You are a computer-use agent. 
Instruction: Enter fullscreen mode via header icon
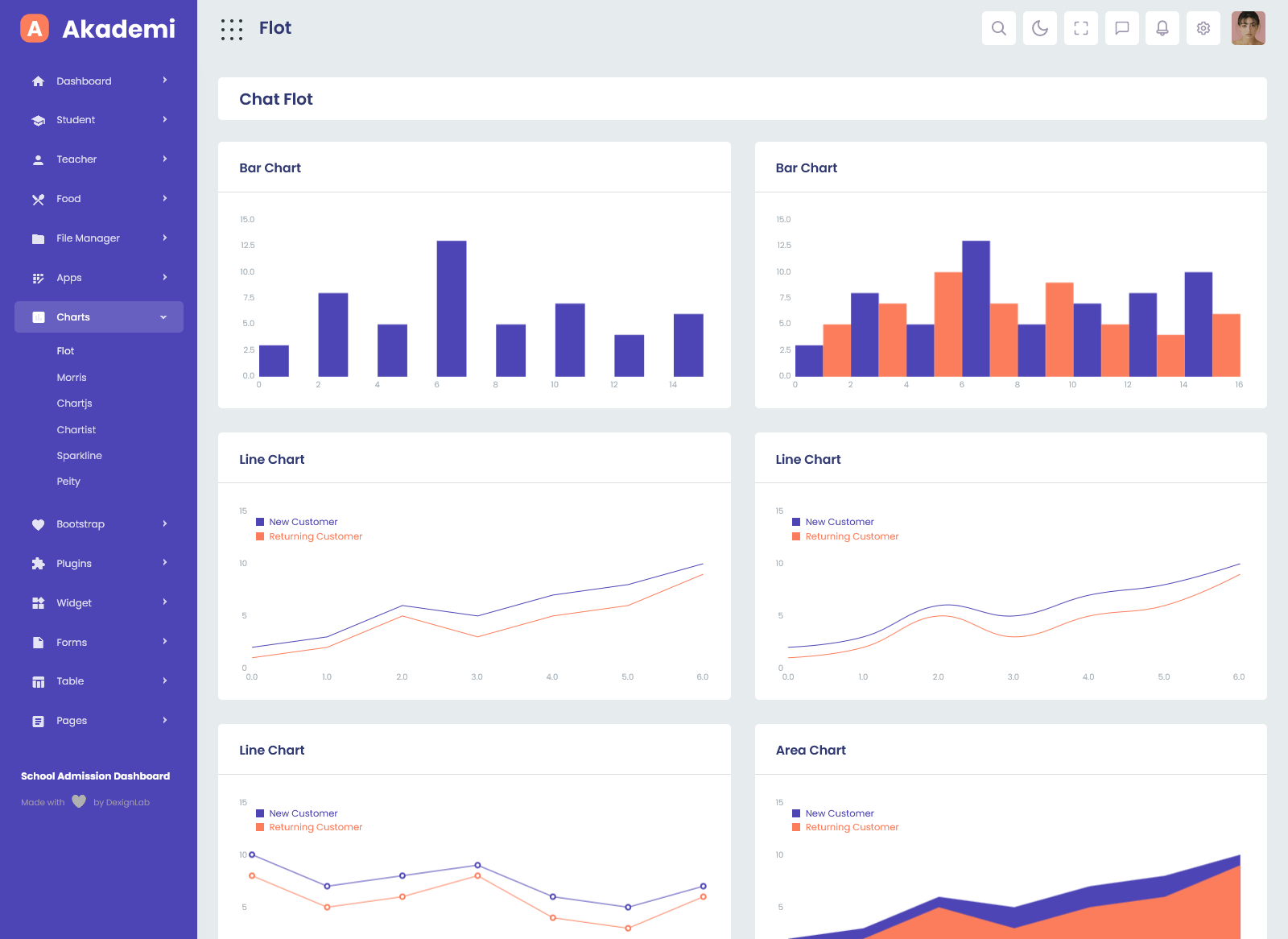point(1080,28)
